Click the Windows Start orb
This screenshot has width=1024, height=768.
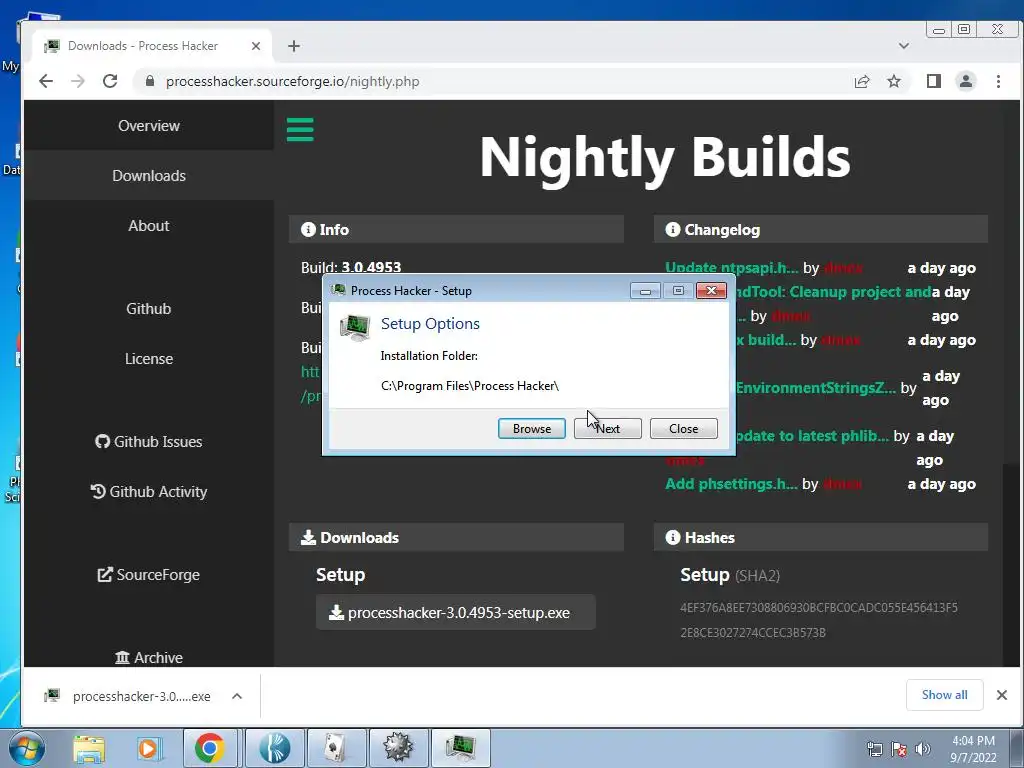(27, 748)
